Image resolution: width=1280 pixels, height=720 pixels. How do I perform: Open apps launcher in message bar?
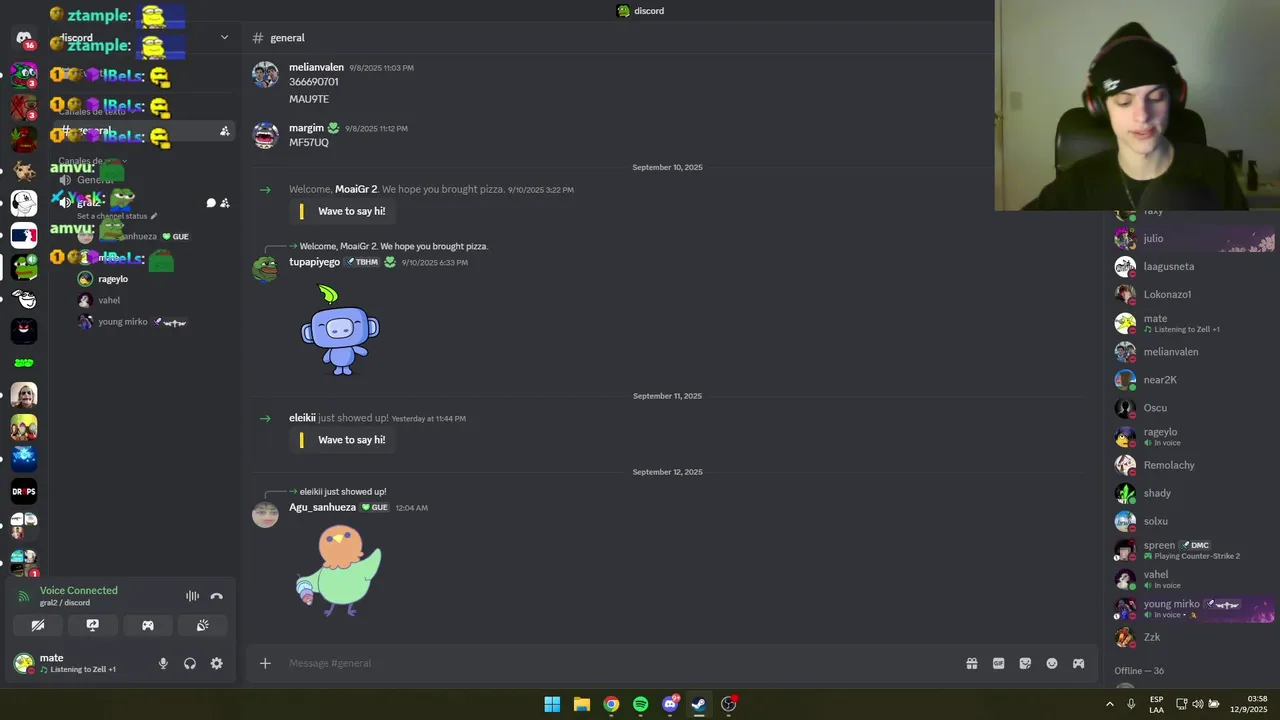click(1078, 663)
